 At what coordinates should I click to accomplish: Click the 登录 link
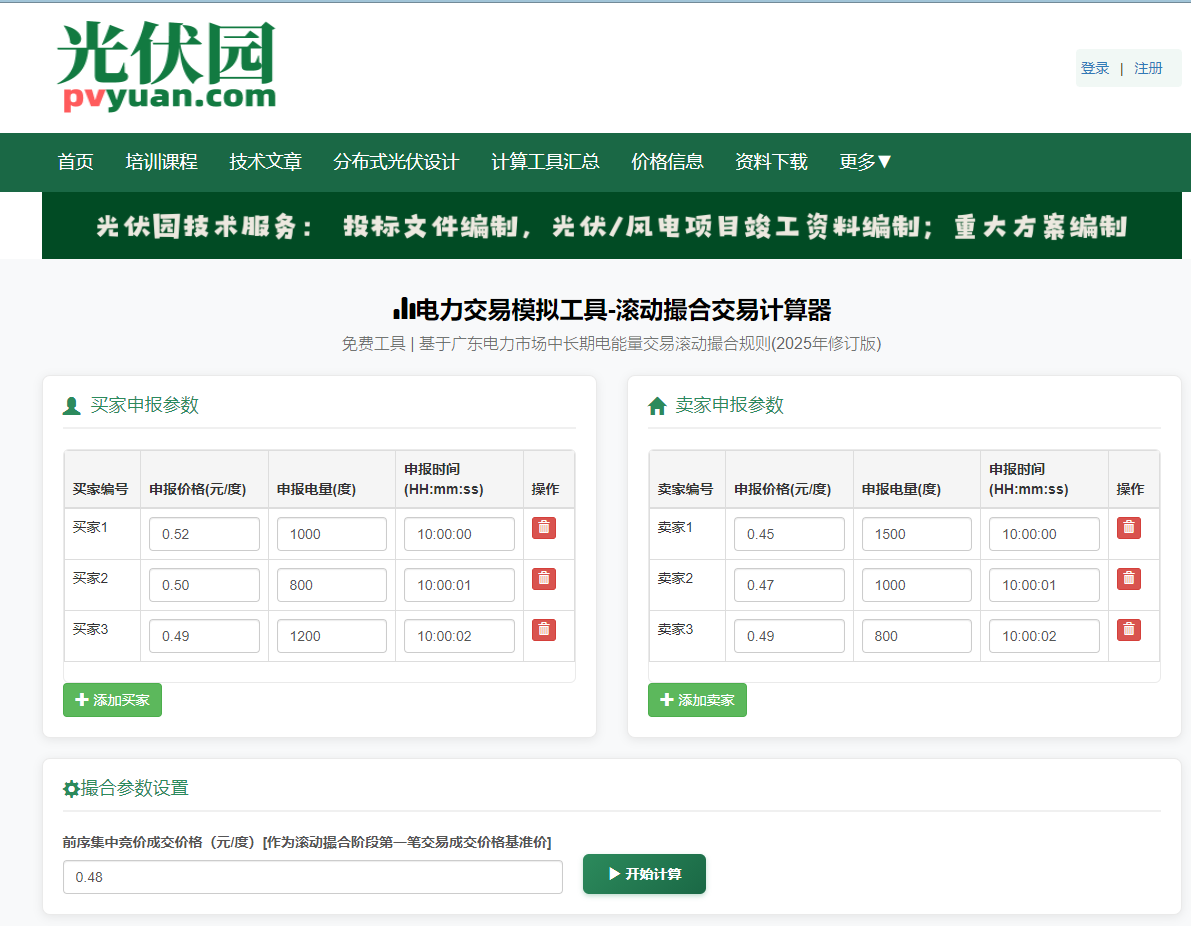[1095, 68]
